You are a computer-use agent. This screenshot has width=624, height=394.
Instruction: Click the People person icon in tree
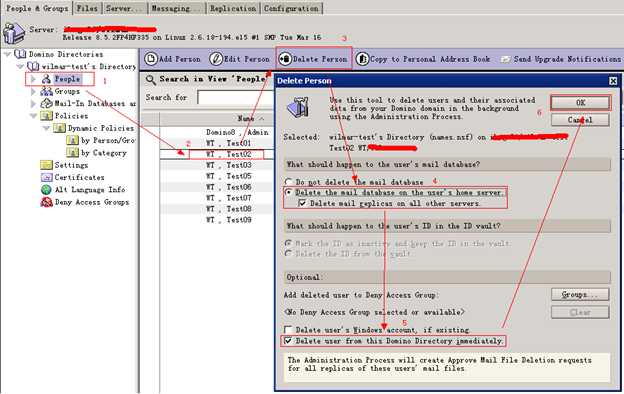pyautogui.click(x=46, y=79)
